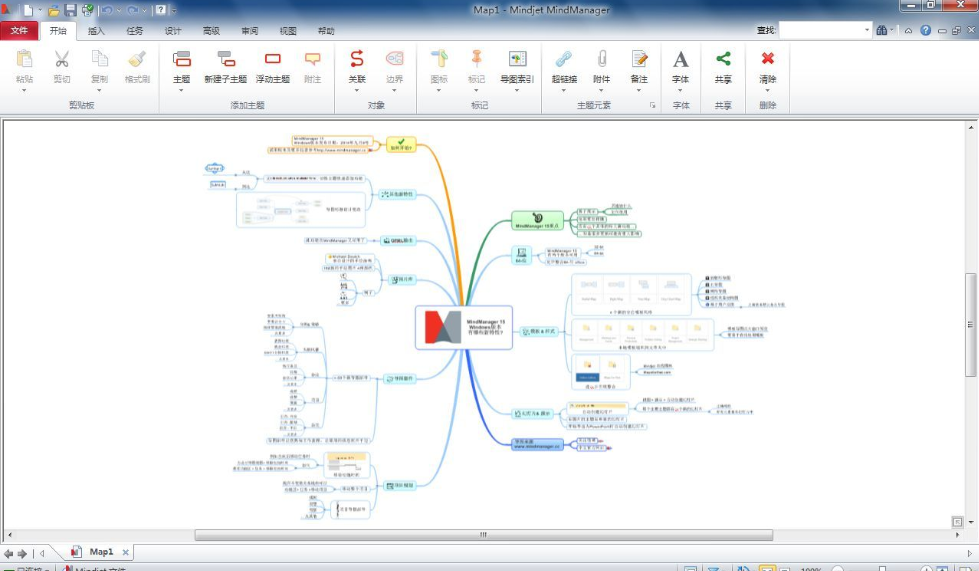Expand the 清除 clear dropdown arrow

[x=767, y=91]
